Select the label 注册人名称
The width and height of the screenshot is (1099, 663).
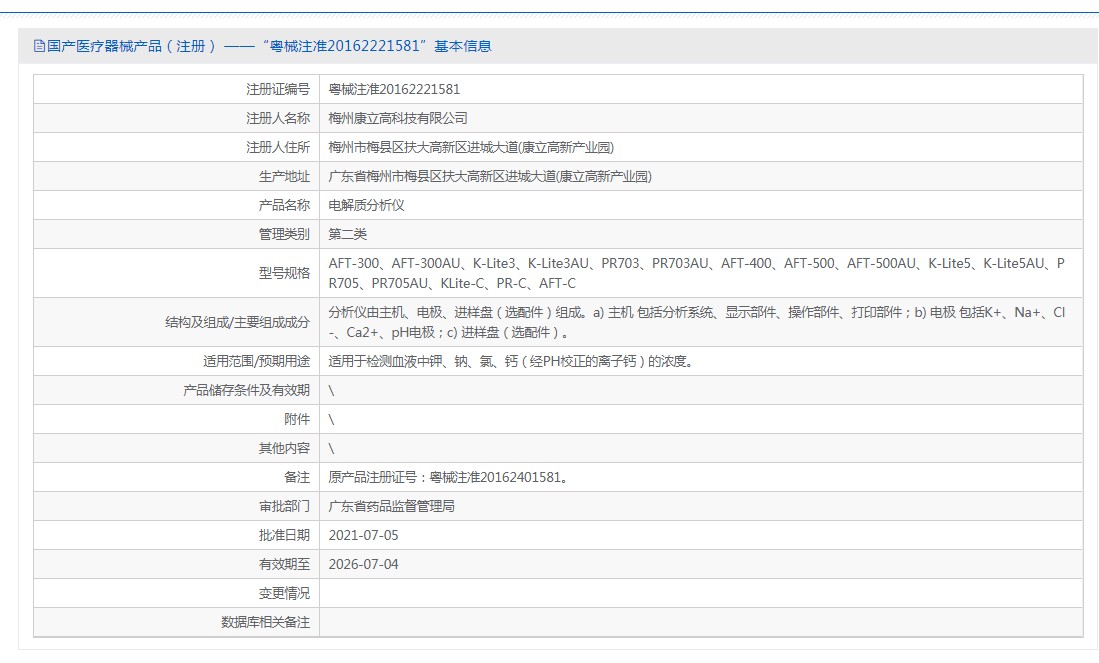coord(278,118)
